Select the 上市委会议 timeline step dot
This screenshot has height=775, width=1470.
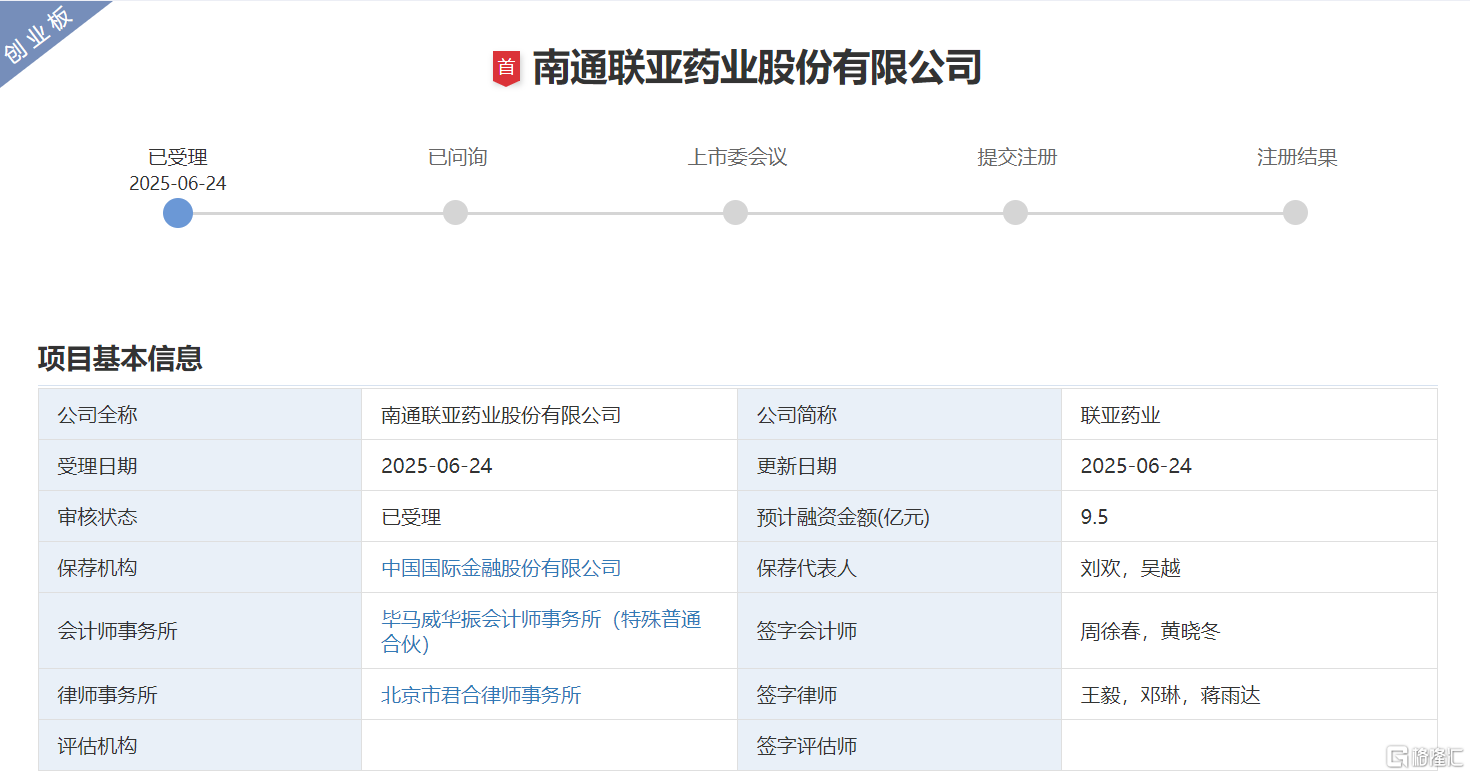735,213
